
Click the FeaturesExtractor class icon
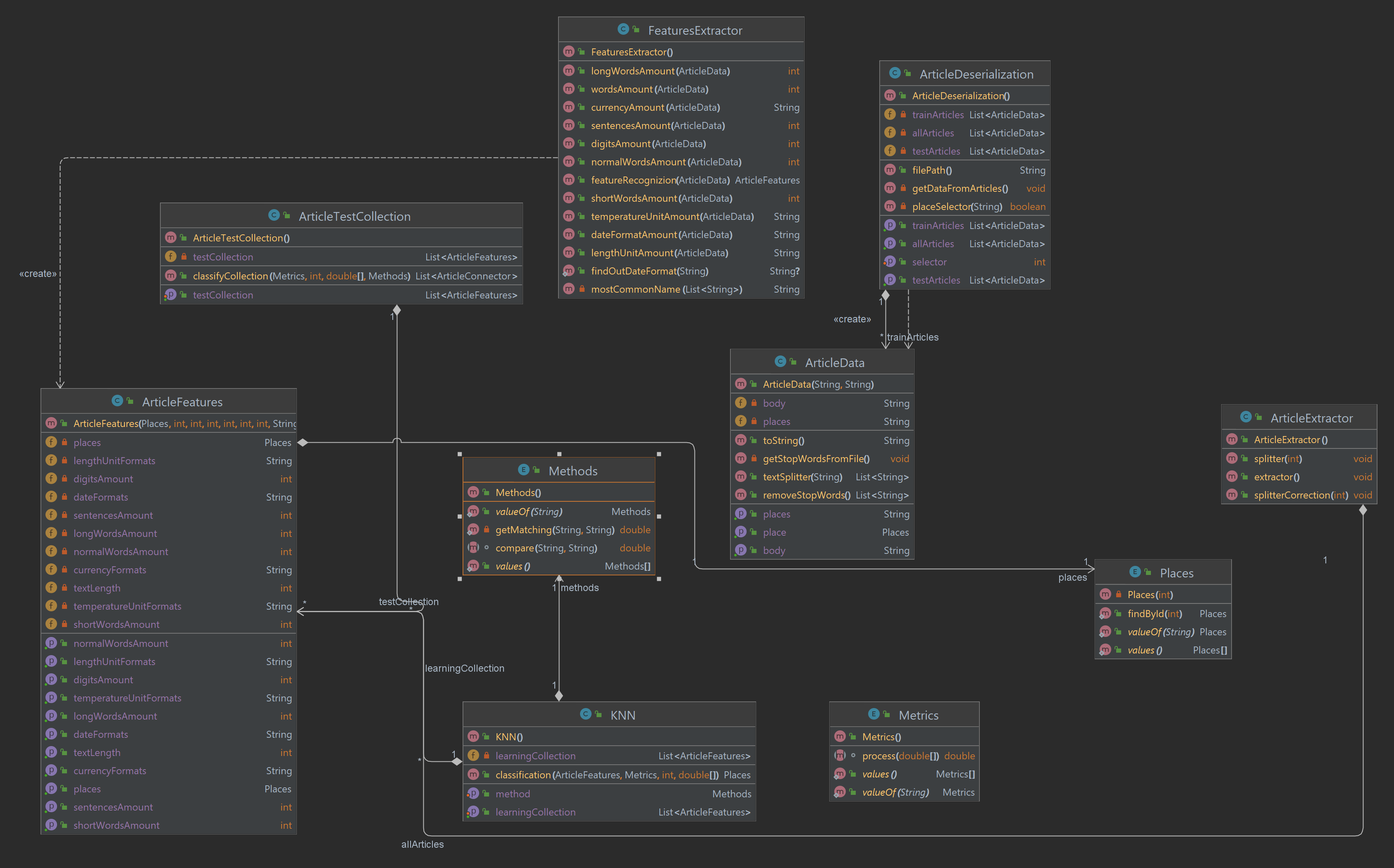point(623,29)
